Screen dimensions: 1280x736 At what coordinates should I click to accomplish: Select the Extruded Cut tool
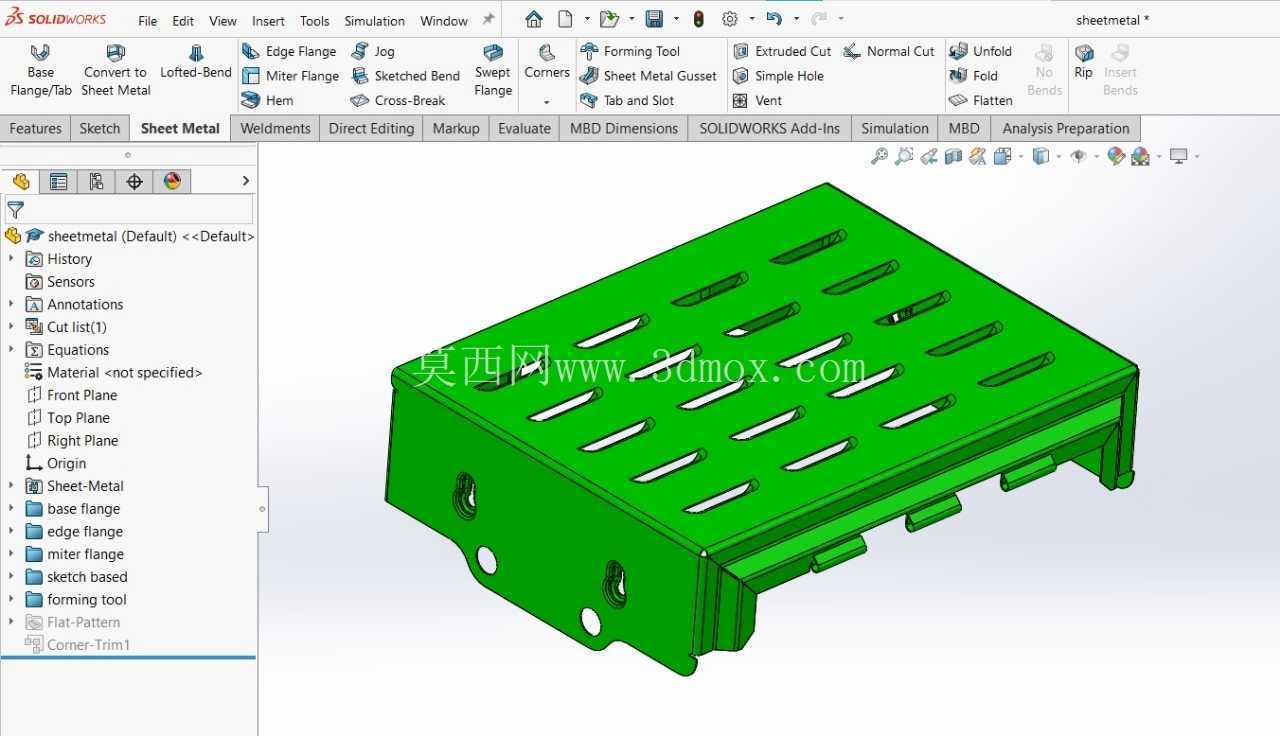point(782,51)
